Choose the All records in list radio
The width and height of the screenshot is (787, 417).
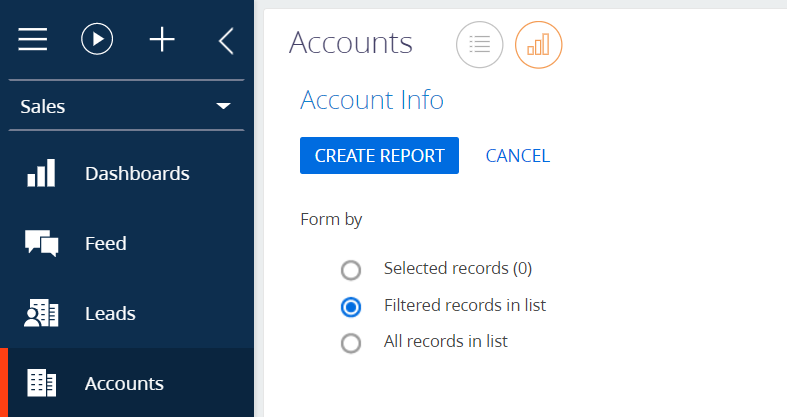(x=351, y=343)
